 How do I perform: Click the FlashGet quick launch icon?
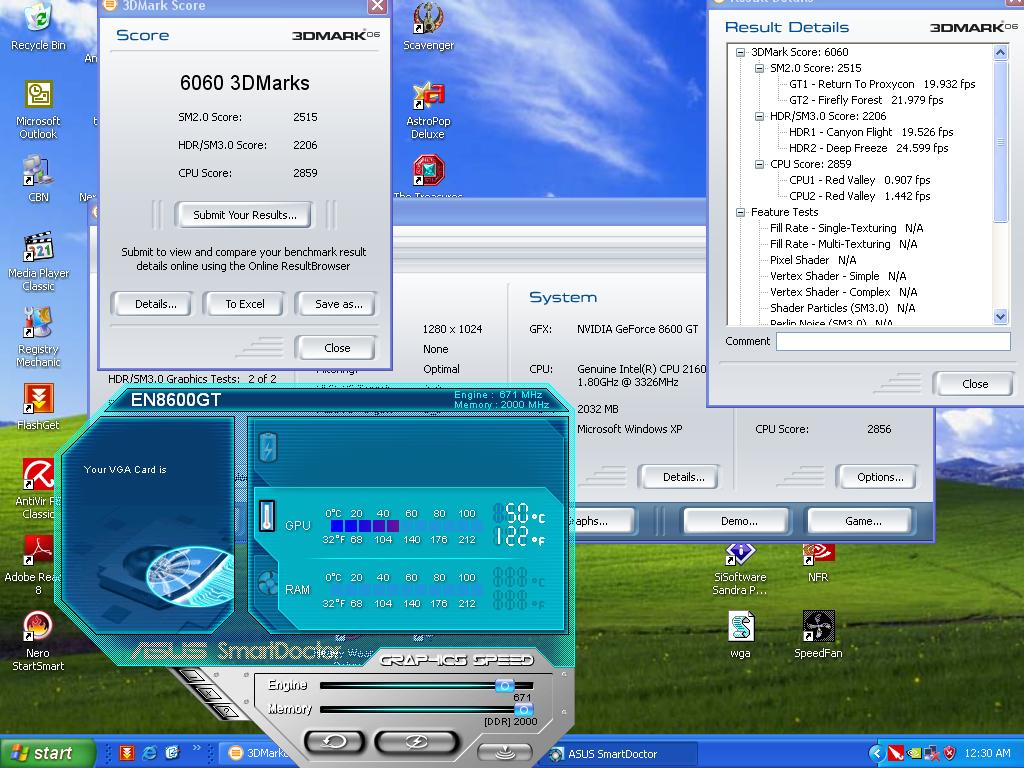[x=127, y=753]
